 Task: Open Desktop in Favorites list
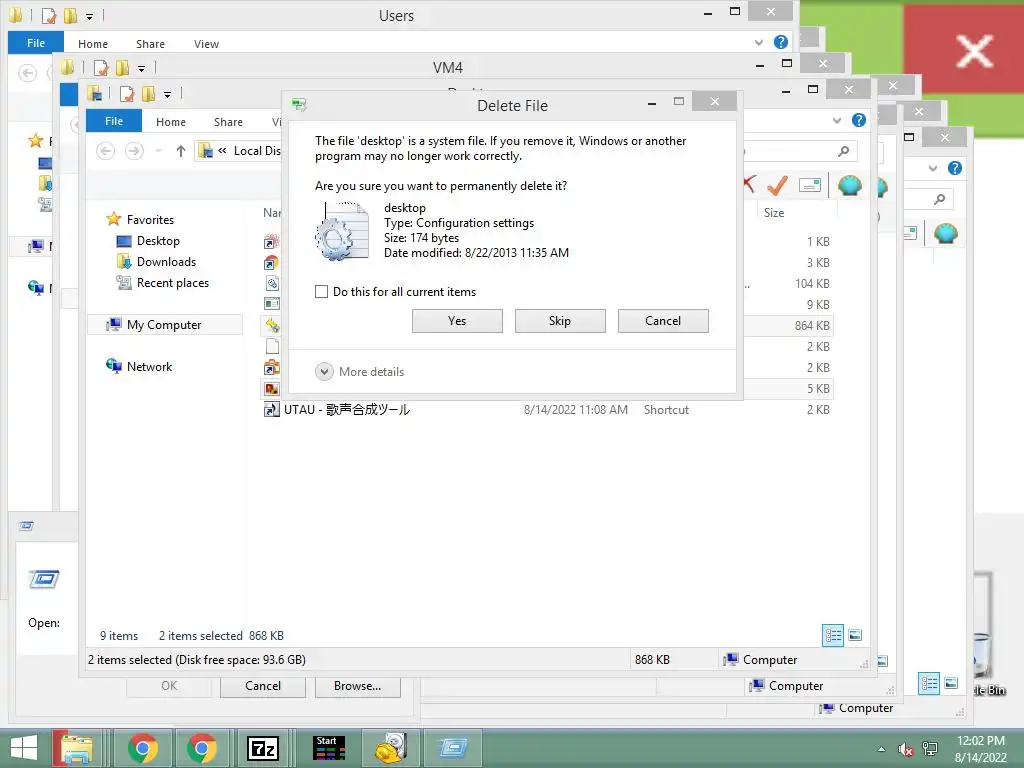157,241
